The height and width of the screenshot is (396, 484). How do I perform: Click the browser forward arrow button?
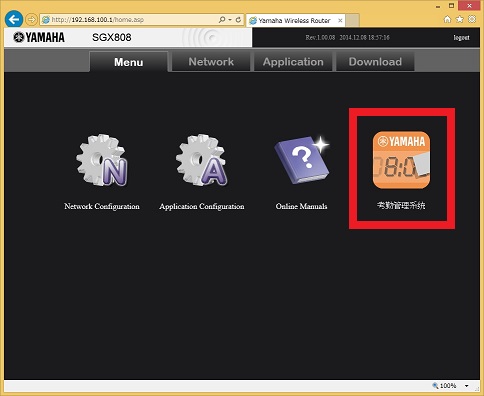31,20
